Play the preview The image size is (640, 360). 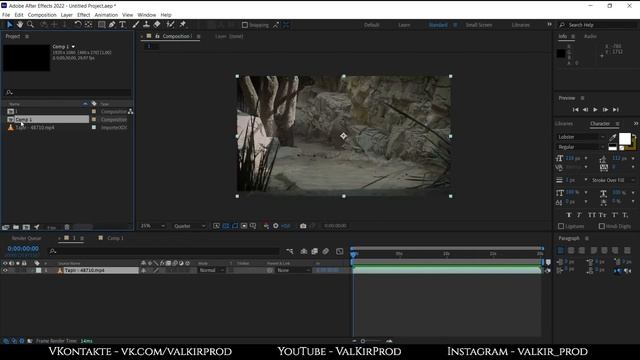(595, 110)
